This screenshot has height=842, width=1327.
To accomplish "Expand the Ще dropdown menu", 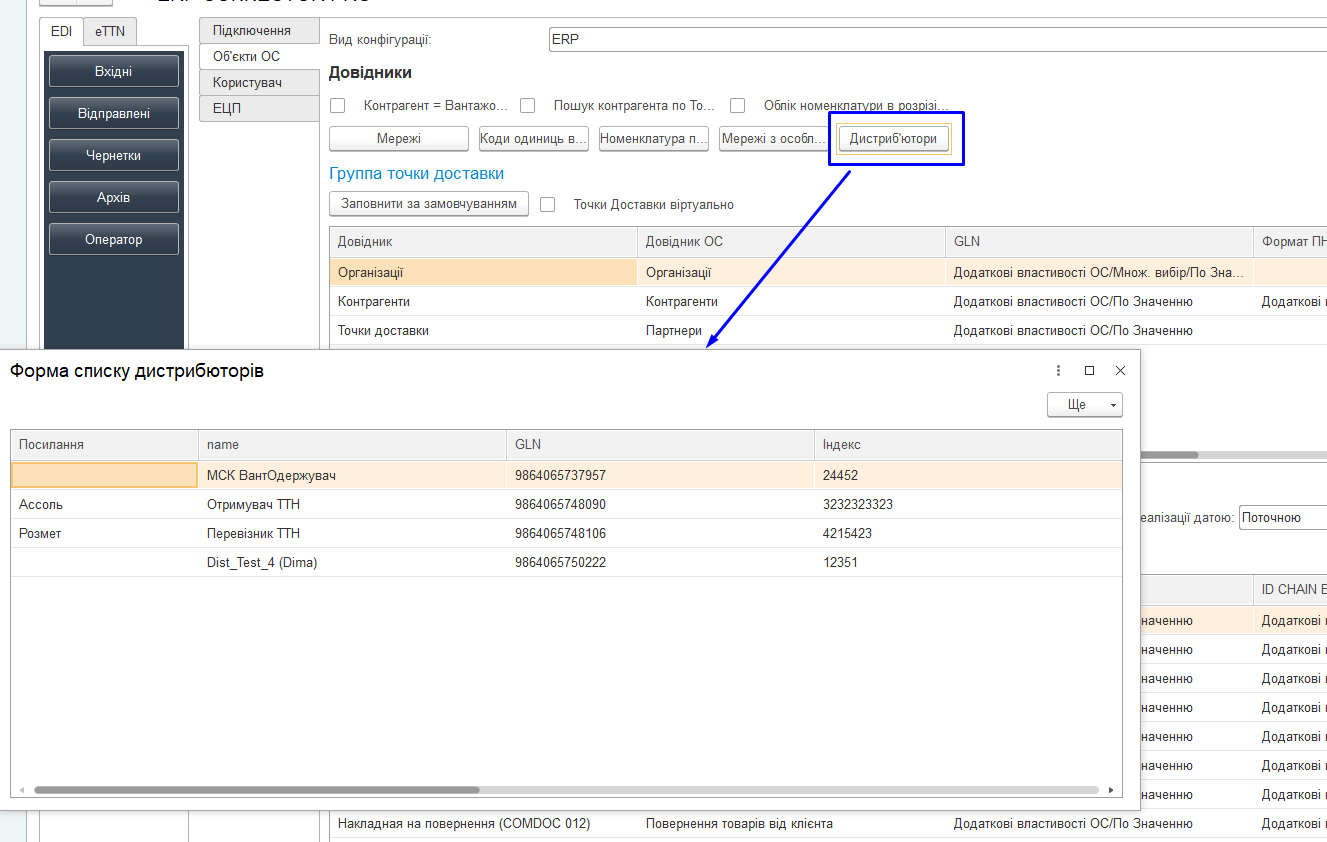I will pyautogui.click(x=1084, y=405).
